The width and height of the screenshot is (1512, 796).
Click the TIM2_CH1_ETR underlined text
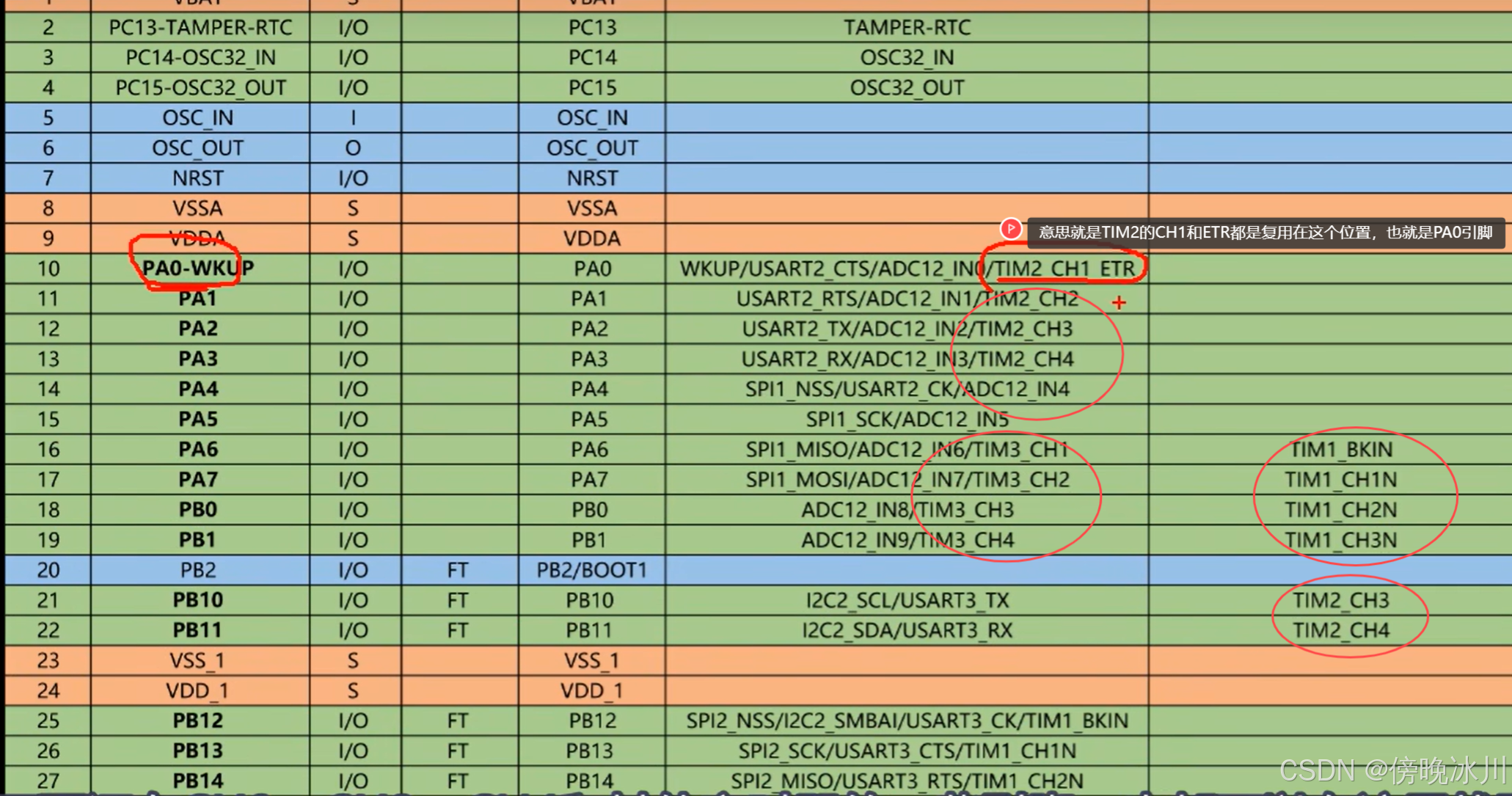click(x=1065, y=269)
